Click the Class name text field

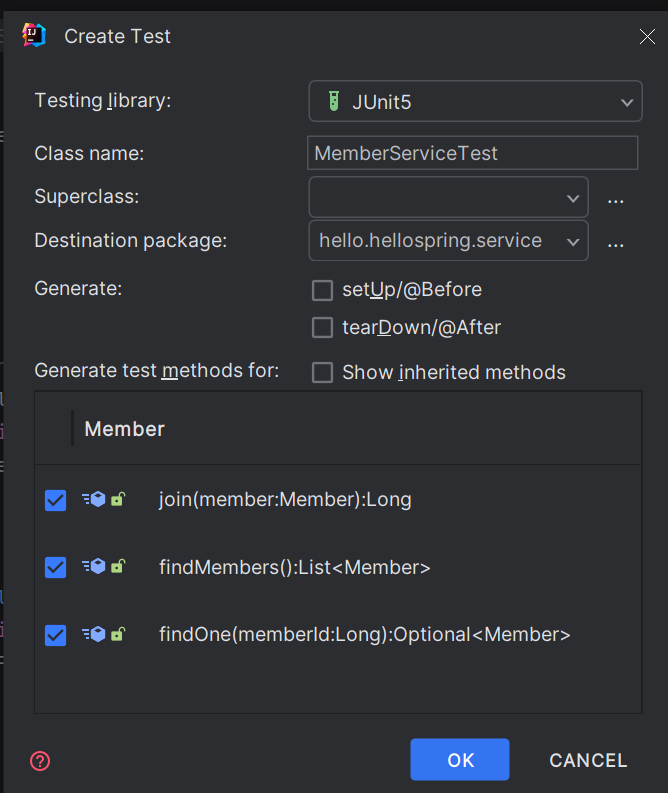tap(472, 153)
